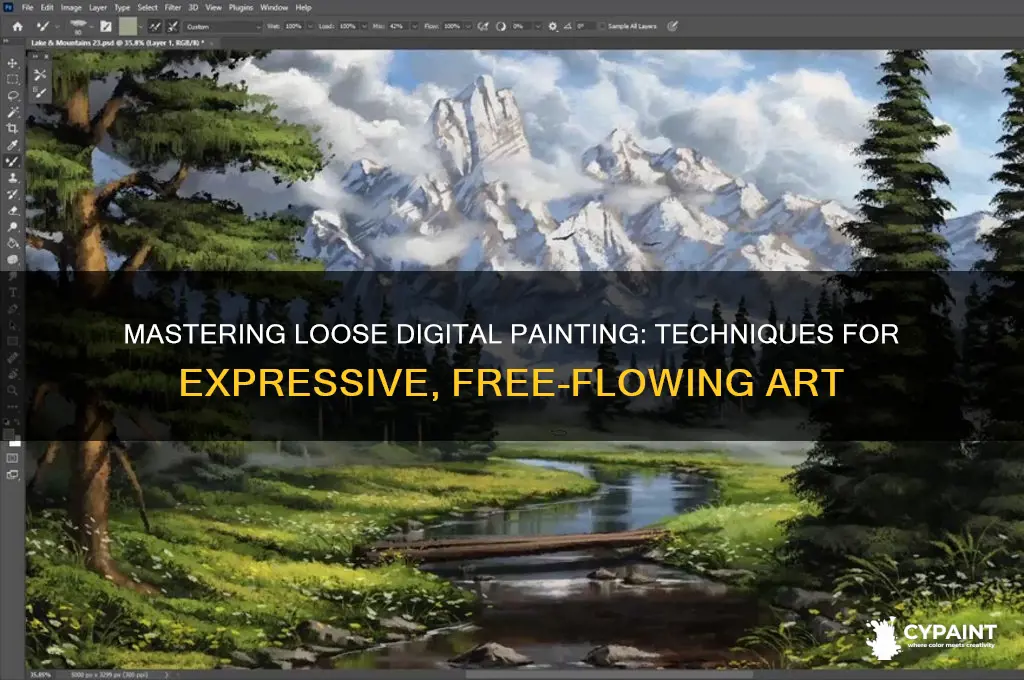The height and width of the screenshot is (680, 1024).
Task: Open the Wet percentage dropdown
Action: [309, 27]
